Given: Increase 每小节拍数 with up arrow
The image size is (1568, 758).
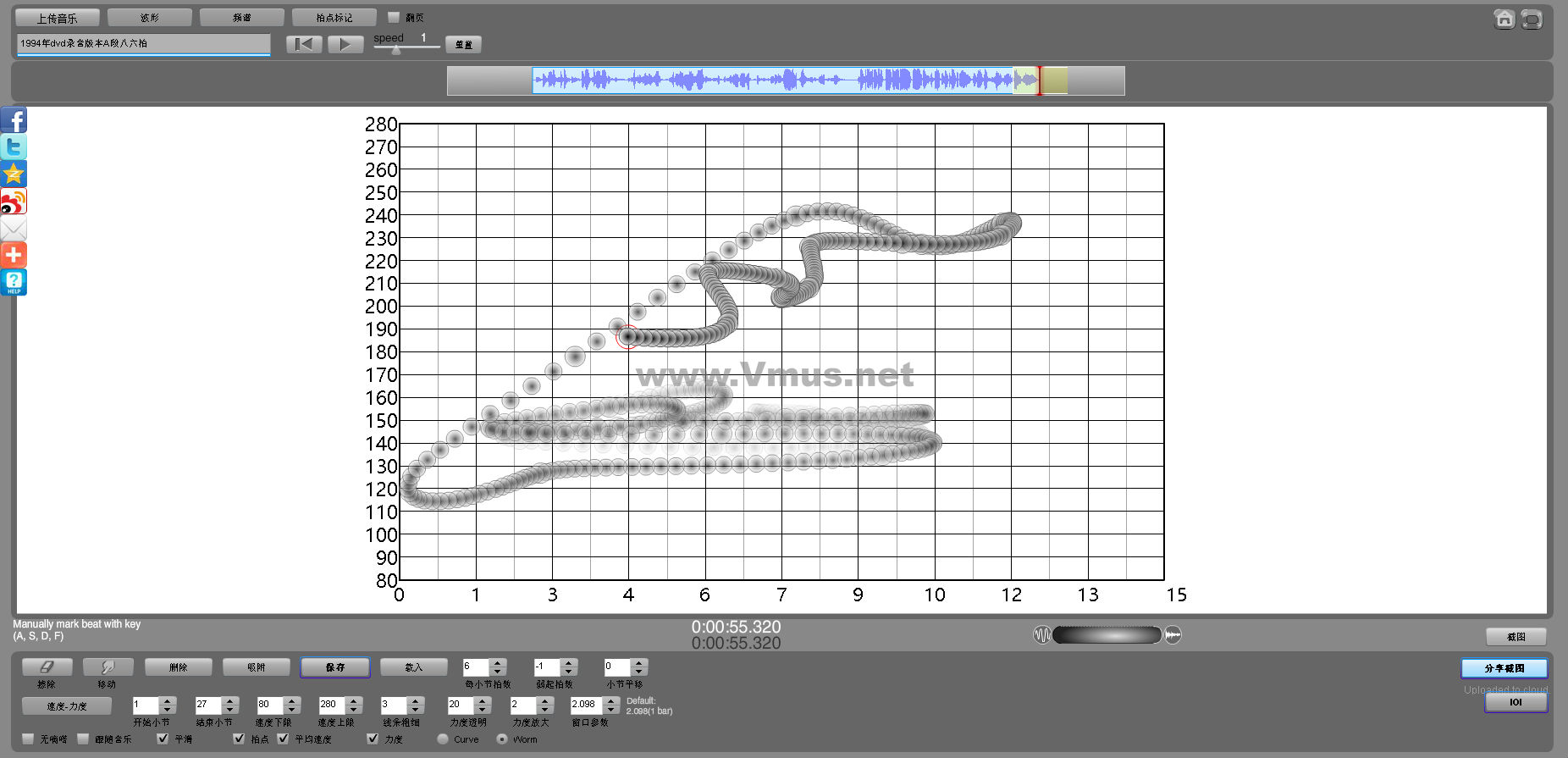Looking at the screenshot, I should pyautogui.click(x=498, y=663).
